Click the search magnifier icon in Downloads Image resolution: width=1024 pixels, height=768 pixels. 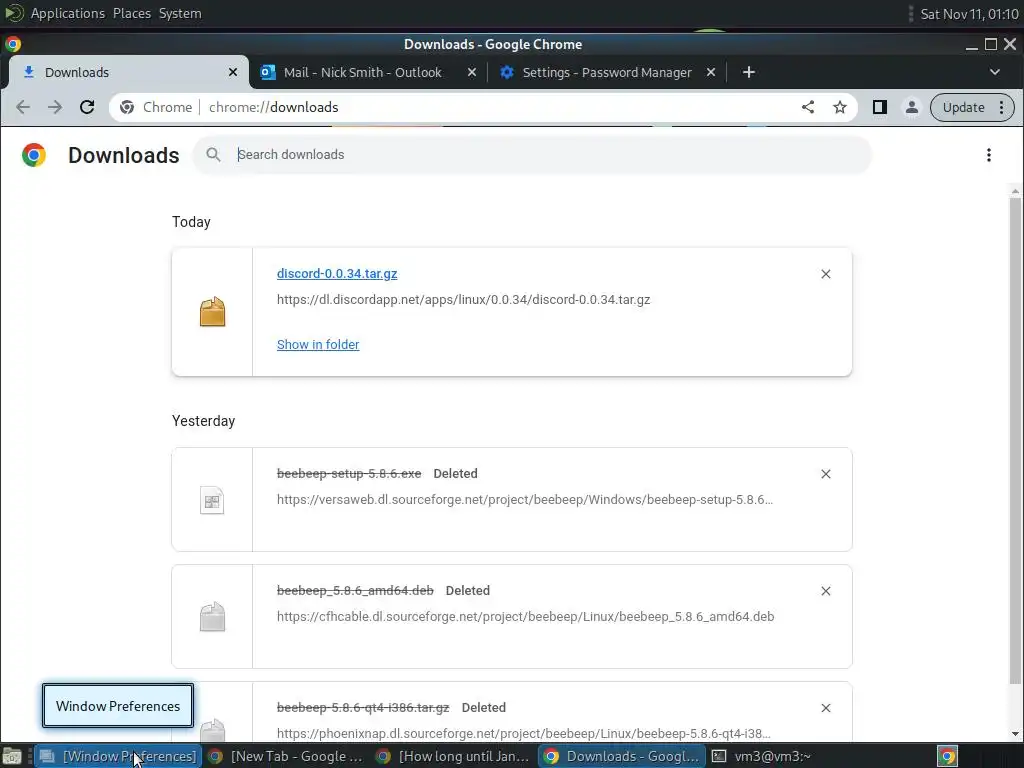(x=213, y=155)
